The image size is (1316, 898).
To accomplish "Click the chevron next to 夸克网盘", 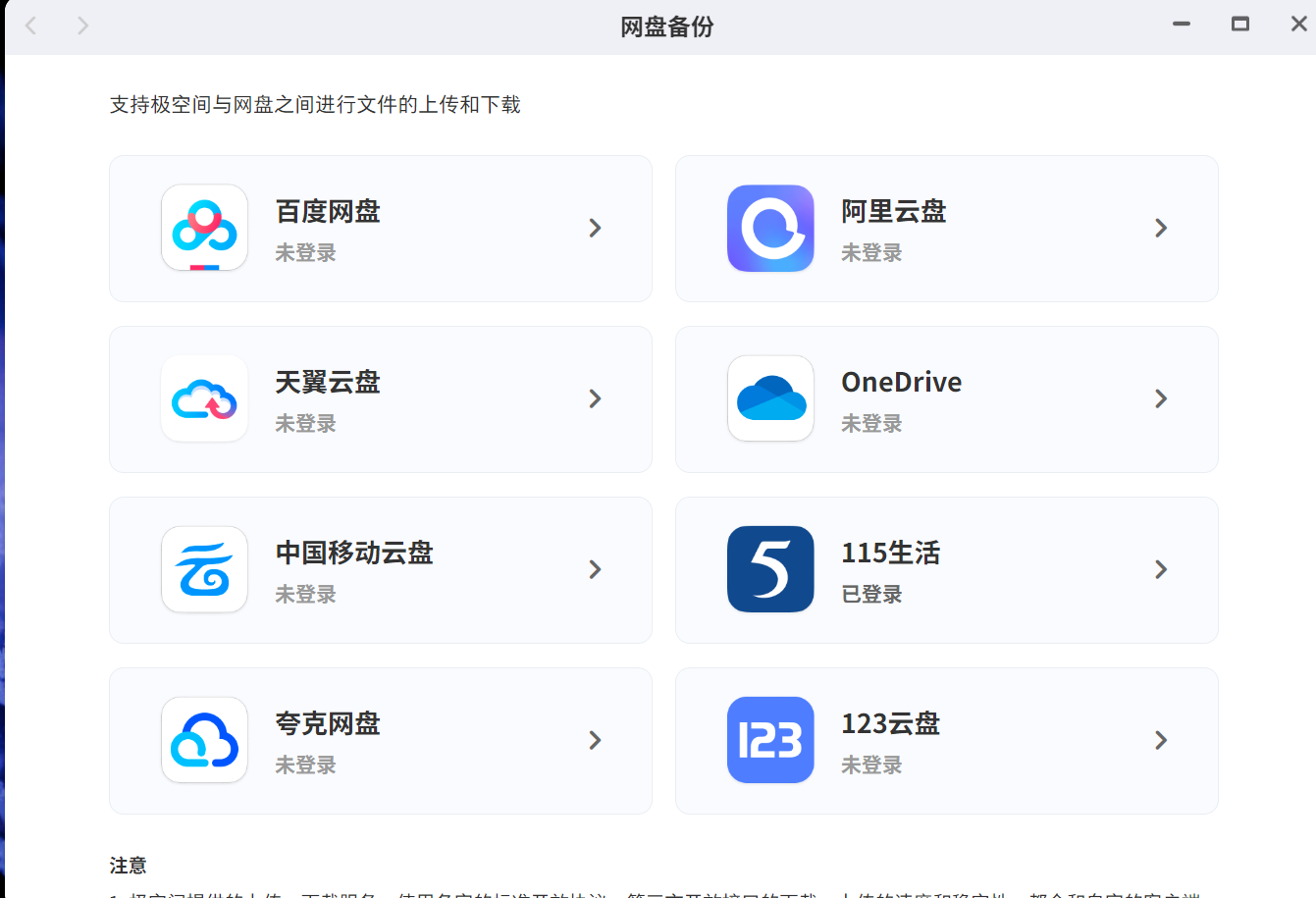I will point(595,740).
